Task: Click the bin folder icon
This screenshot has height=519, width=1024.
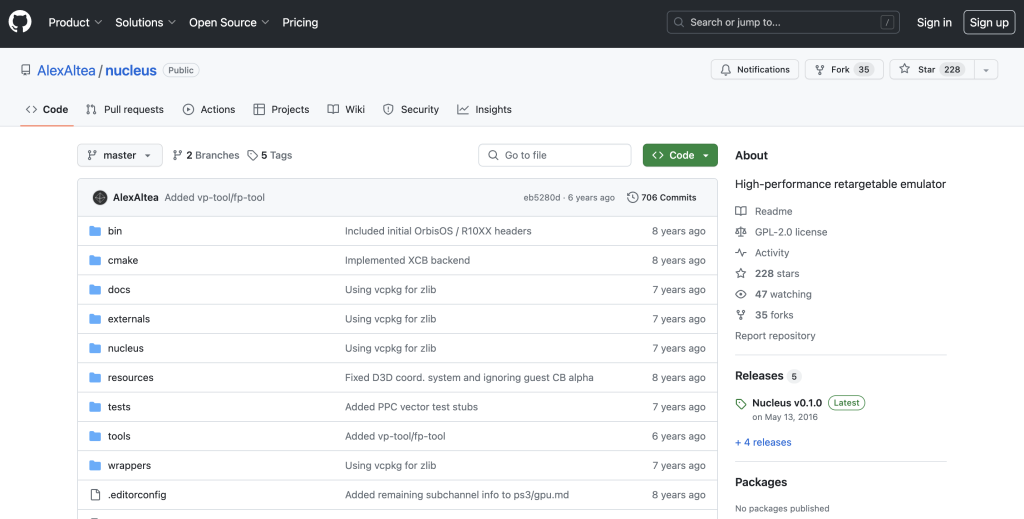Action: [95, 231]
